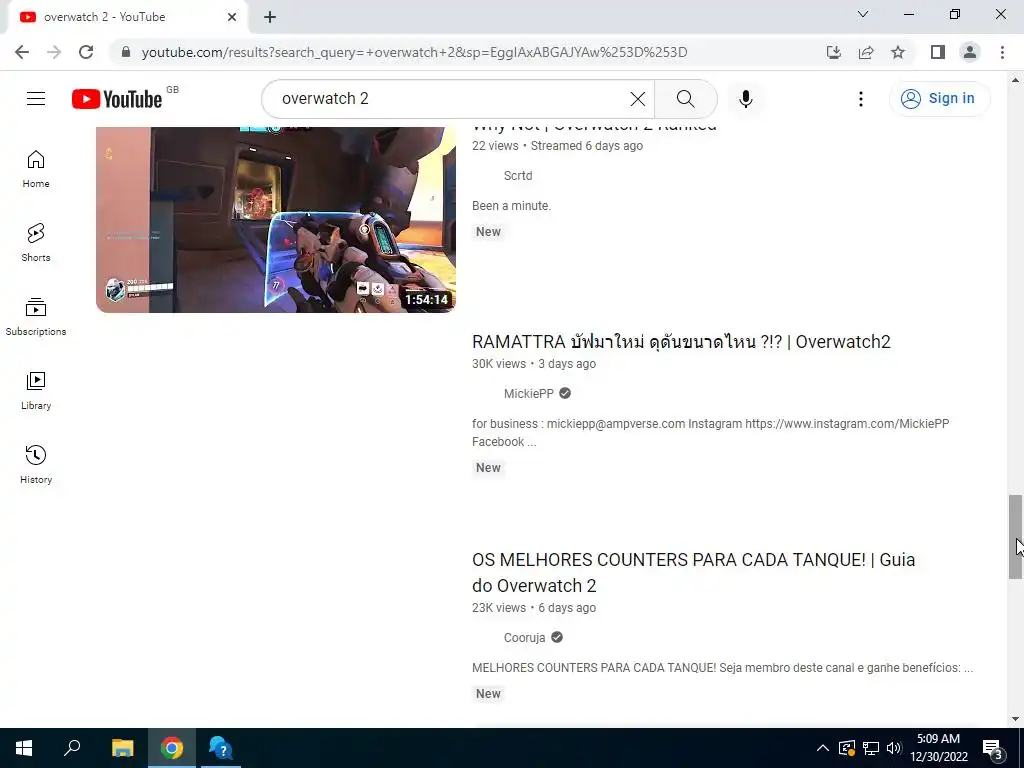Open History in the sidebar
Screen dimensions: 1024x768
tap(36, 464)
